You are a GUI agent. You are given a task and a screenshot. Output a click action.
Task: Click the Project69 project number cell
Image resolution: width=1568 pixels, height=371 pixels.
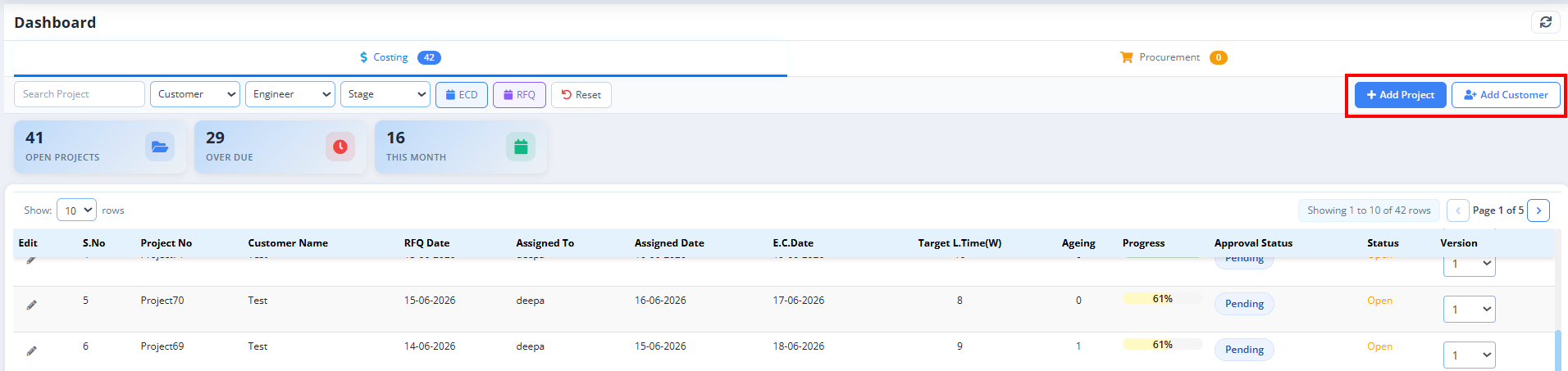point(162,346)
